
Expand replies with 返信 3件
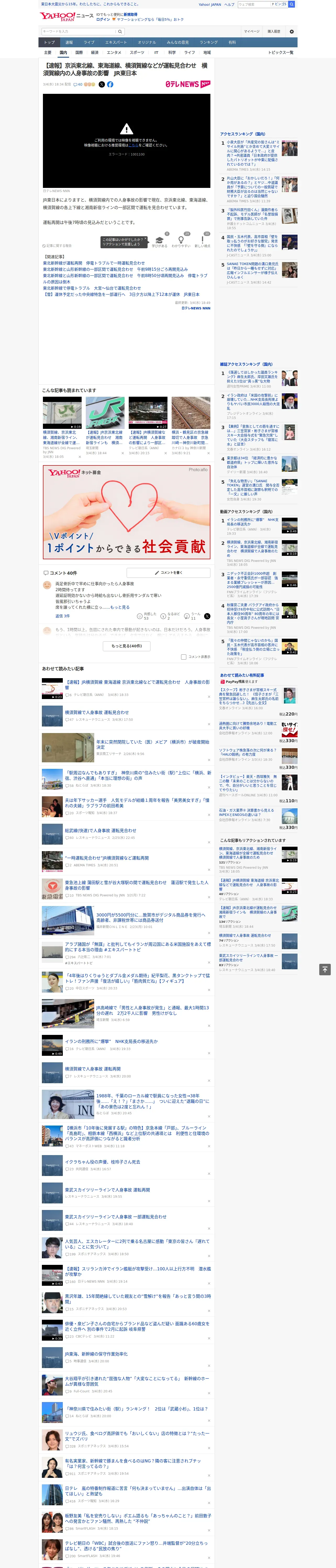click(63, 616)
